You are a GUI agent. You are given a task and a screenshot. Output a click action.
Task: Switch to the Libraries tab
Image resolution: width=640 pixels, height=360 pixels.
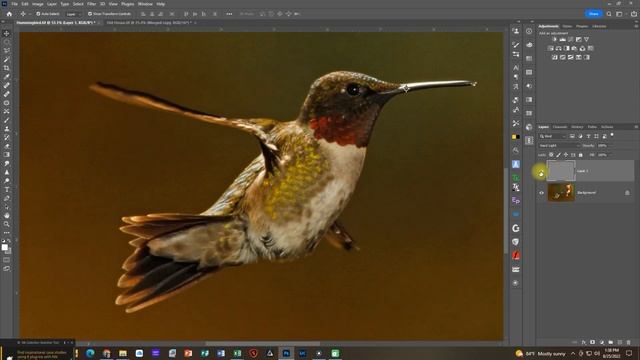pos(599,26)
